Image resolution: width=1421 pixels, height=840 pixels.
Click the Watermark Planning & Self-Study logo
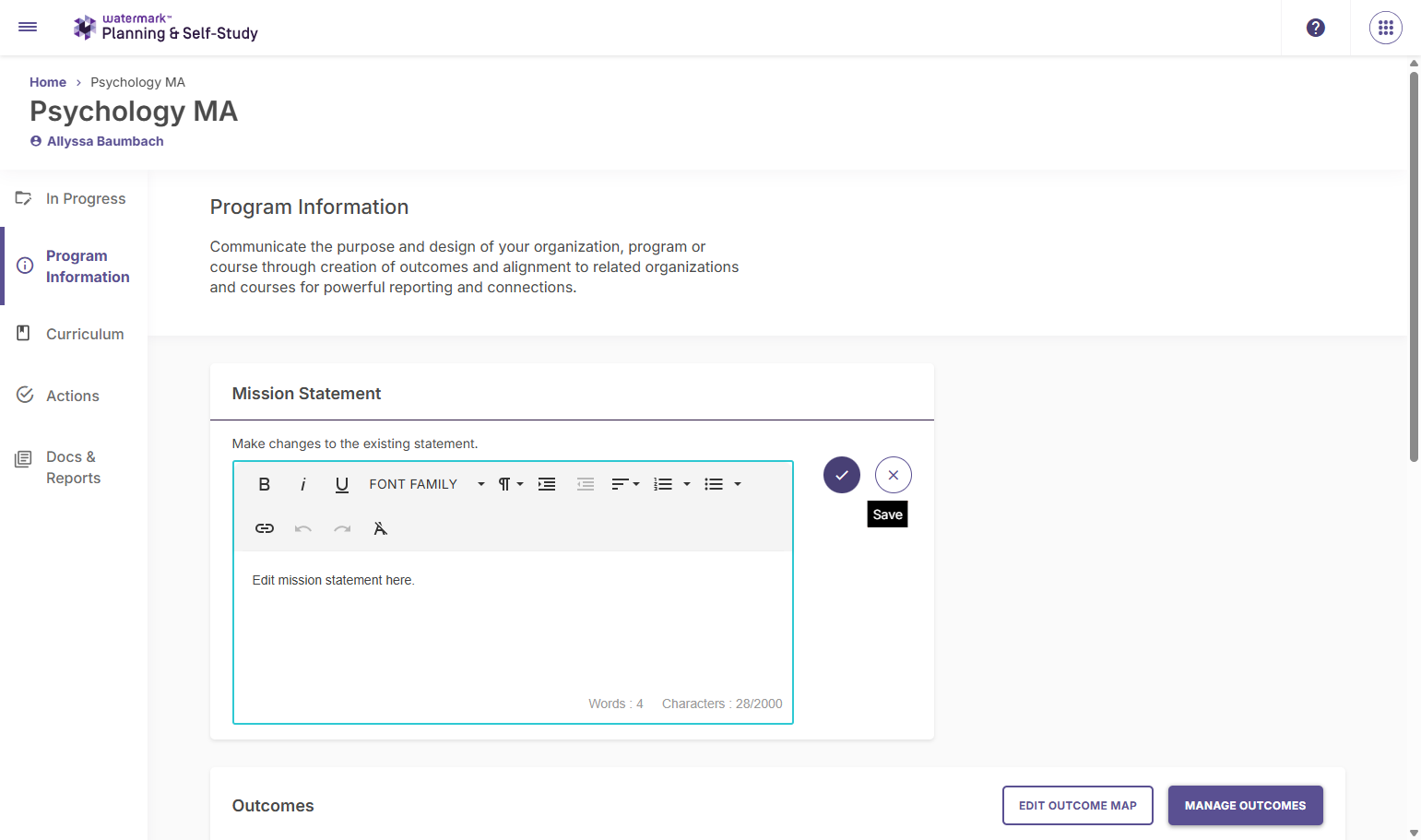click(166, 28)
